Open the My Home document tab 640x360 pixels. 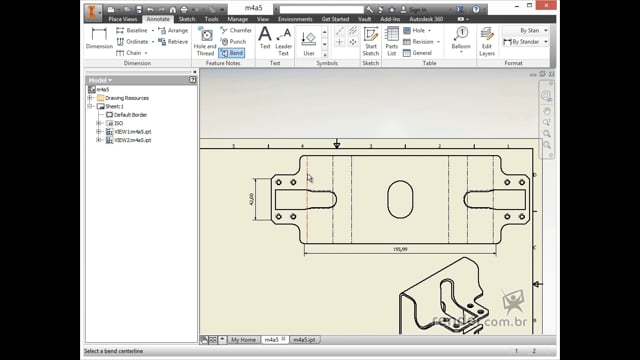pos(243,340)
